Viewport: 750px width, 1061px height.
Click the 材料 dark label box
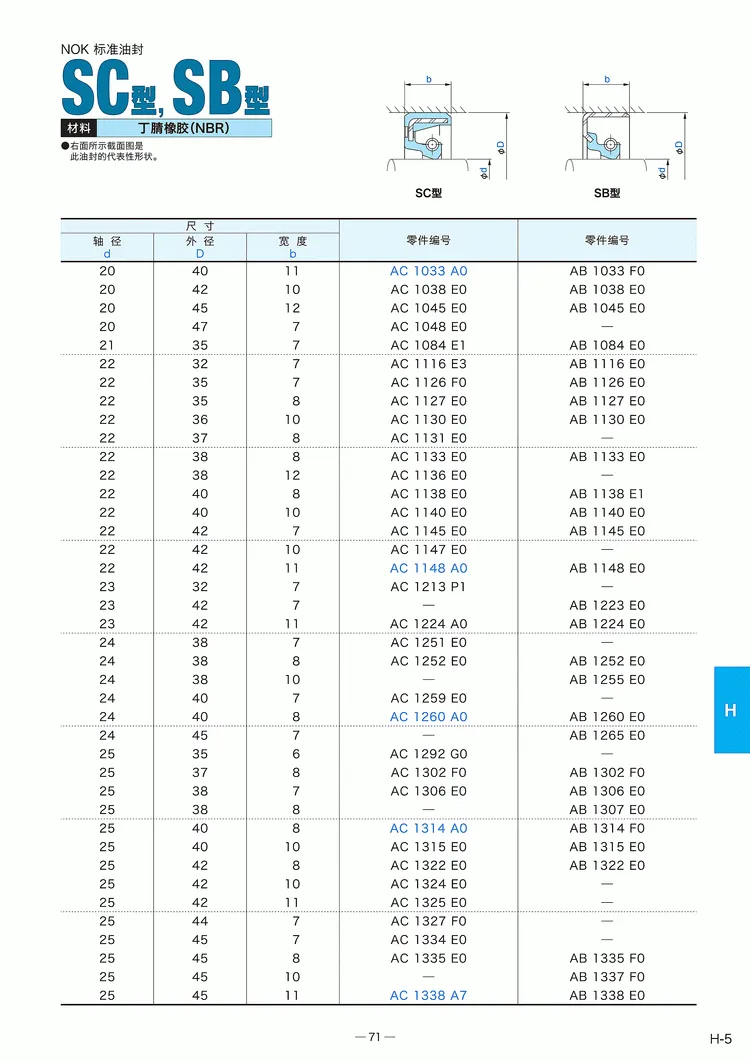(x=79, y=128)
